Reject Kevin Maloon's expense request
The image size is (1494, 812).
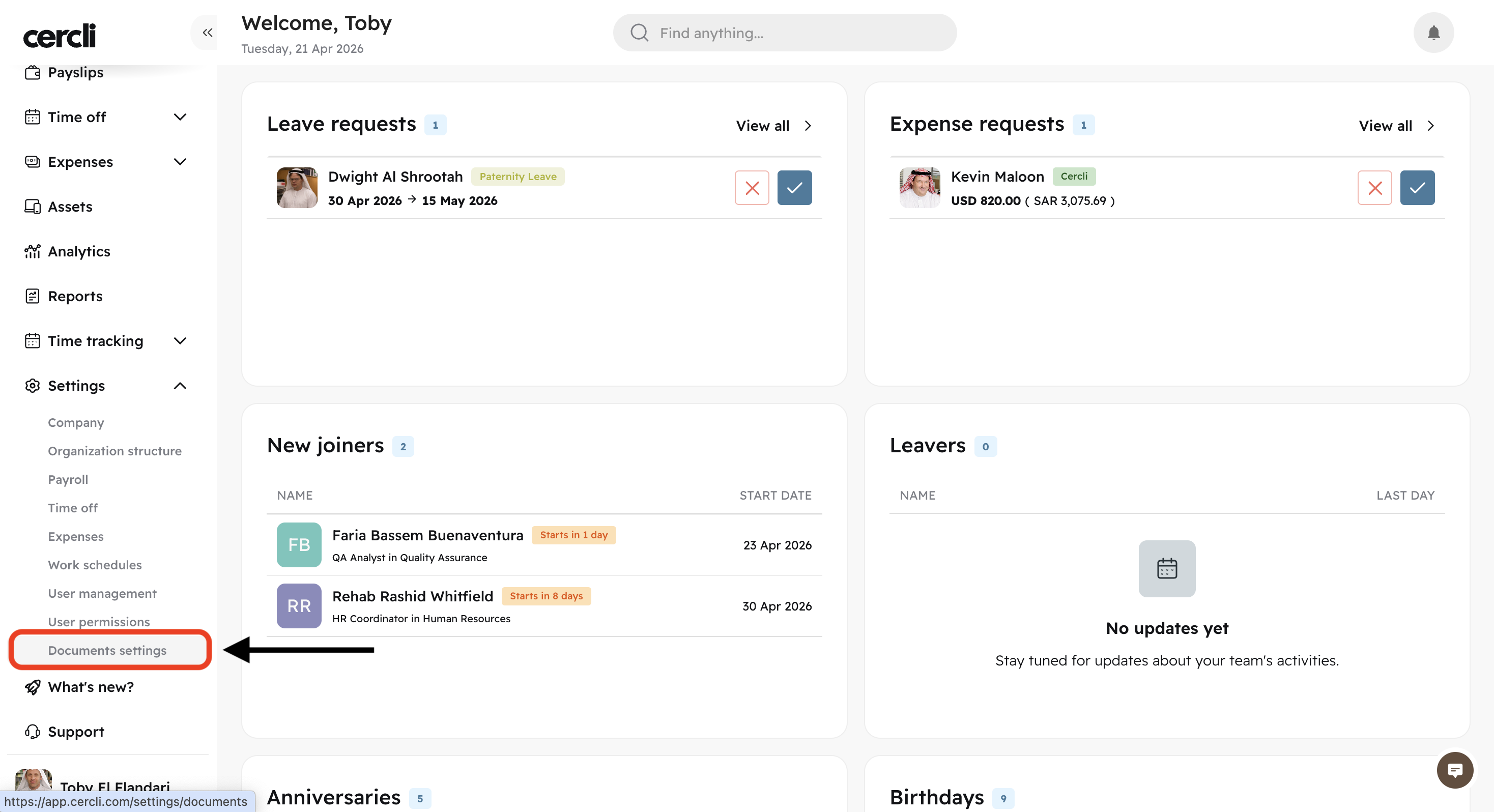coord(1374,188)
